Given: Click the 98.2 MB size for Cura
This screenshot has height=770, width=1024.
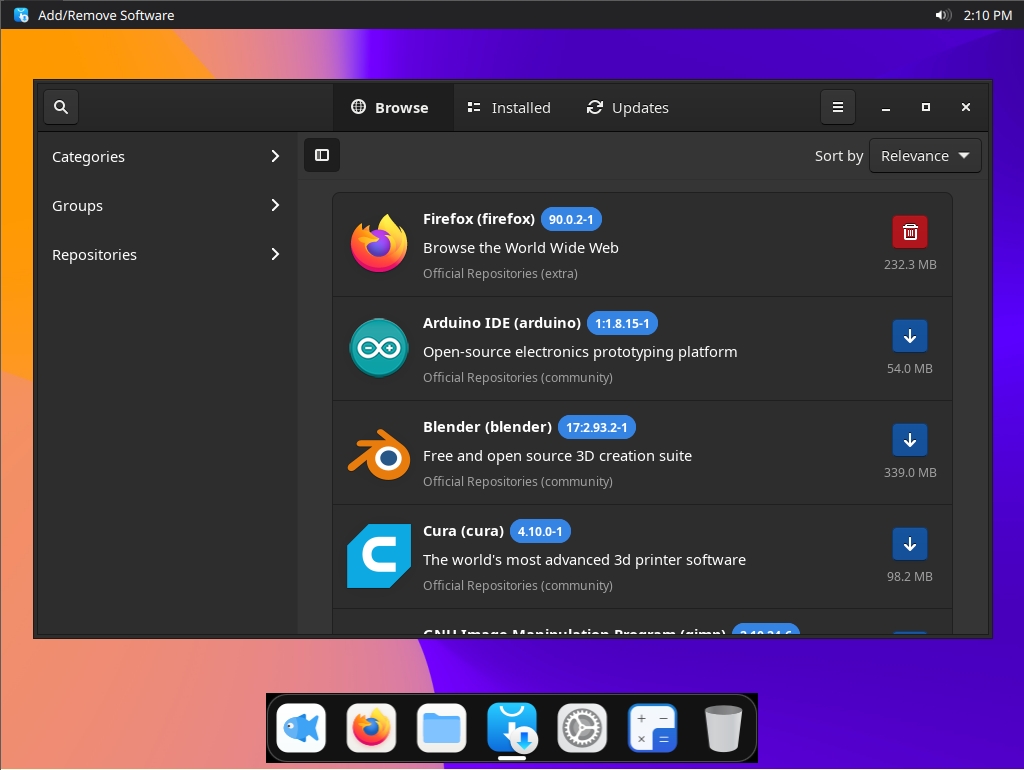Looking at the screenshot, I should click(x=910, y=577).
